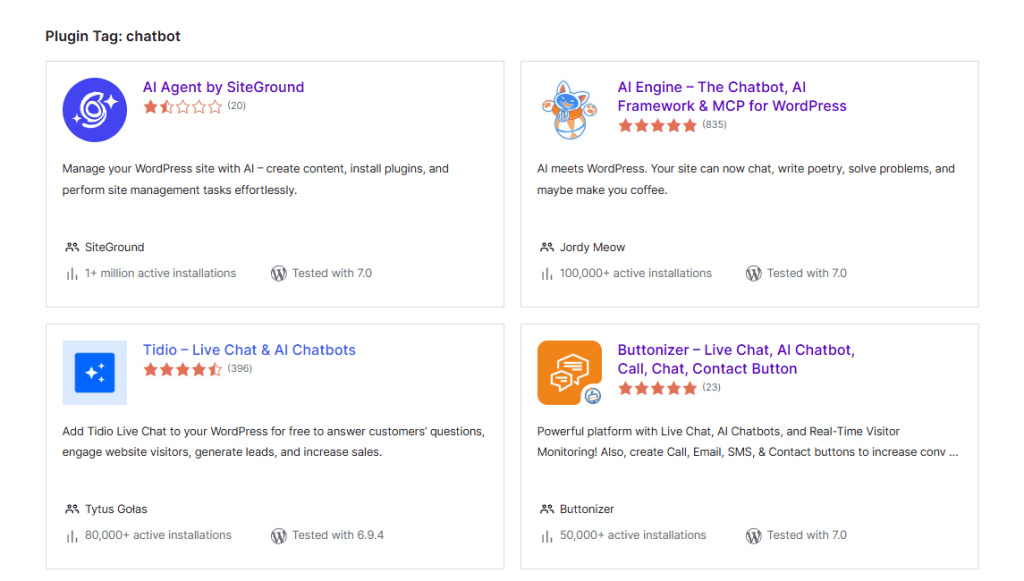Open AI Engine Chatbot Framework plugin title
The width and height of the screenshot is (1024, 581).
coord(731,97)
